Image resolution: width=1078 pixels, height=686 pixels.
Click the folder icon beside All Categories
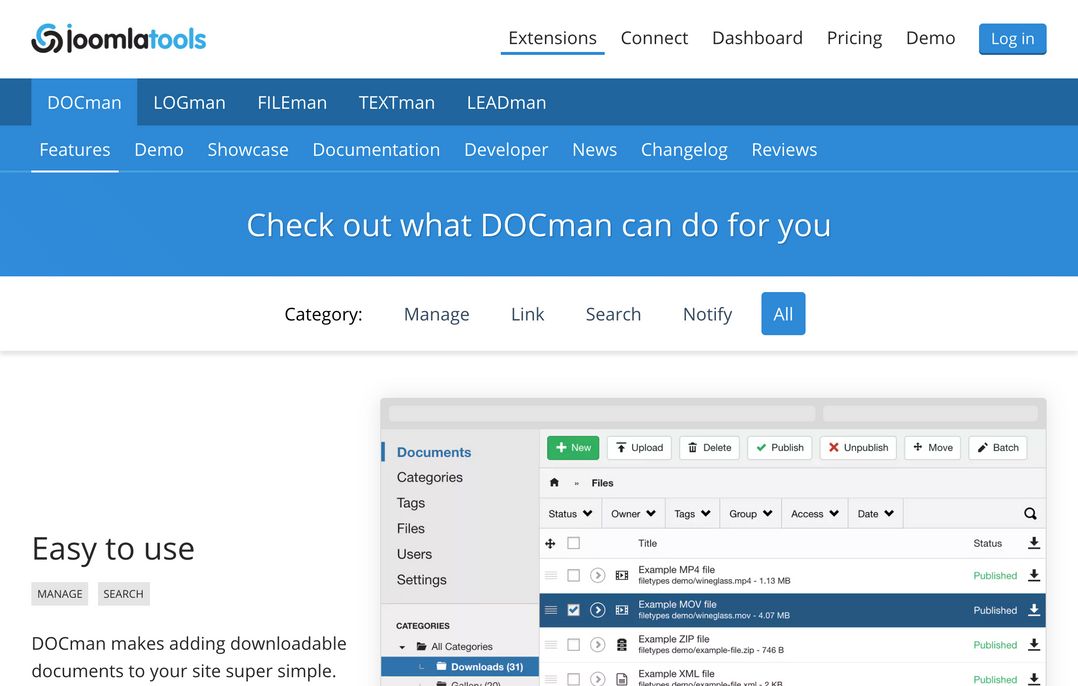click(421, 646)
